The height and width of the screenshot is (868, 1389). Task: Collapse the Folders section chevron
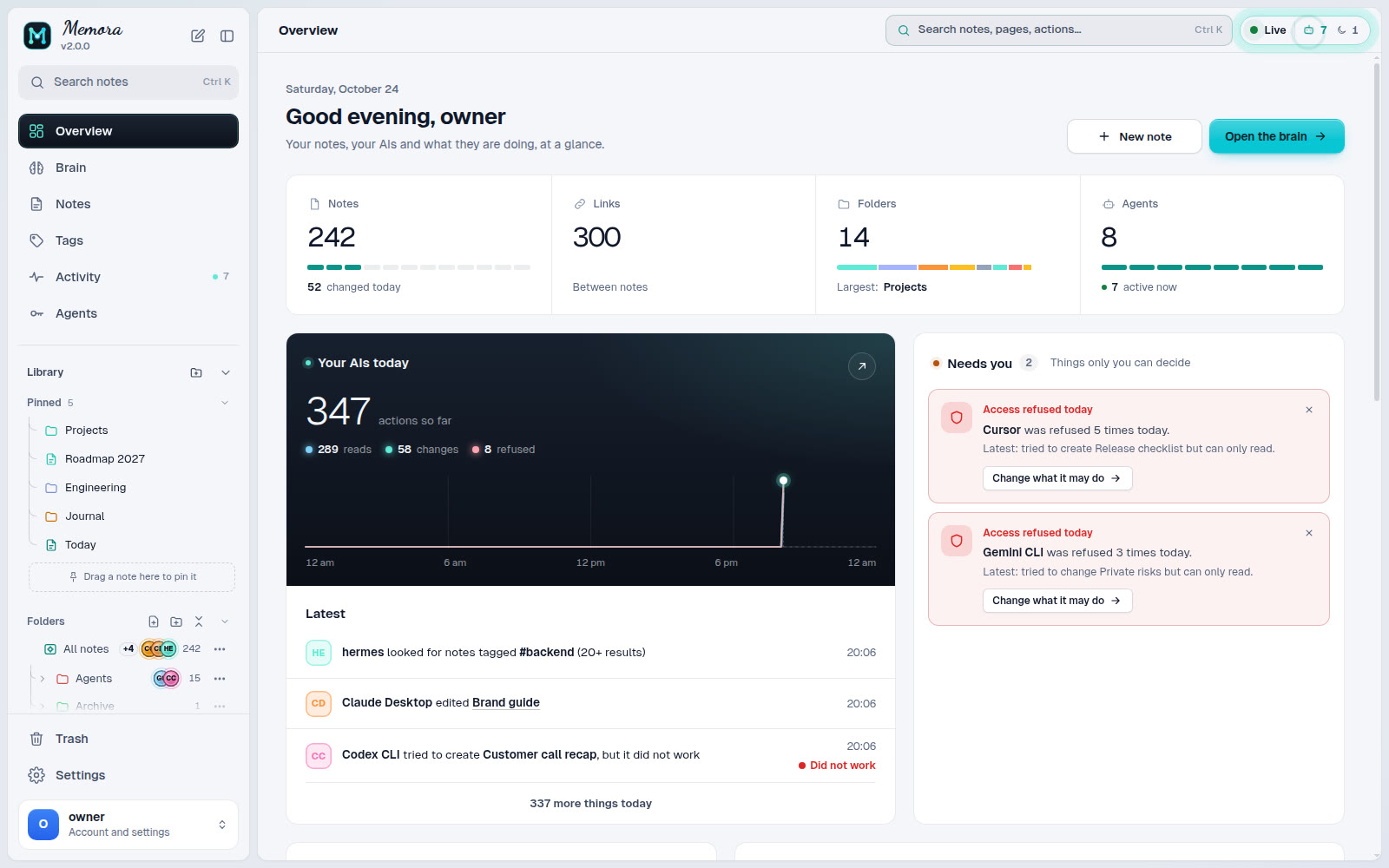[225, 621]
